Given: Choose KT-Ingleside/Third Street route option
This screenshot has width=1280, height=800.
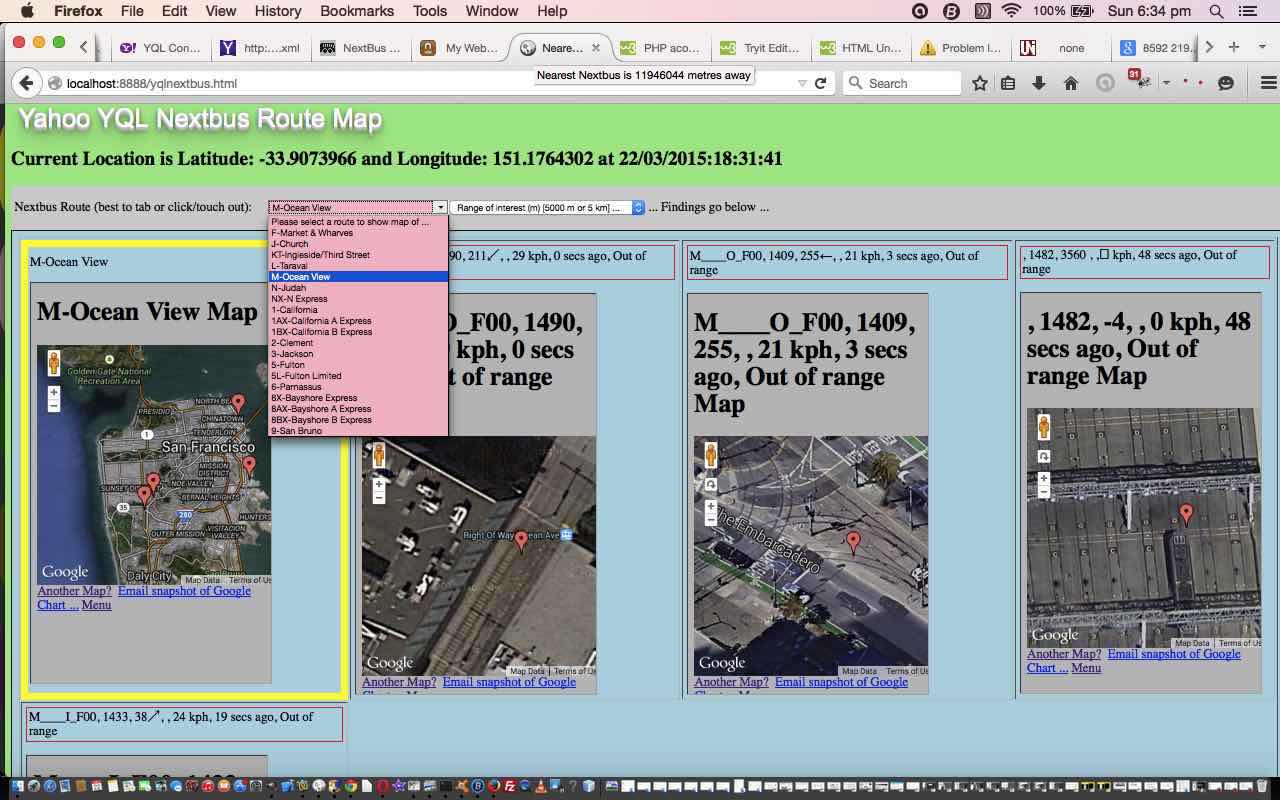Looking at the screenshot, I should tap(358, 255).
